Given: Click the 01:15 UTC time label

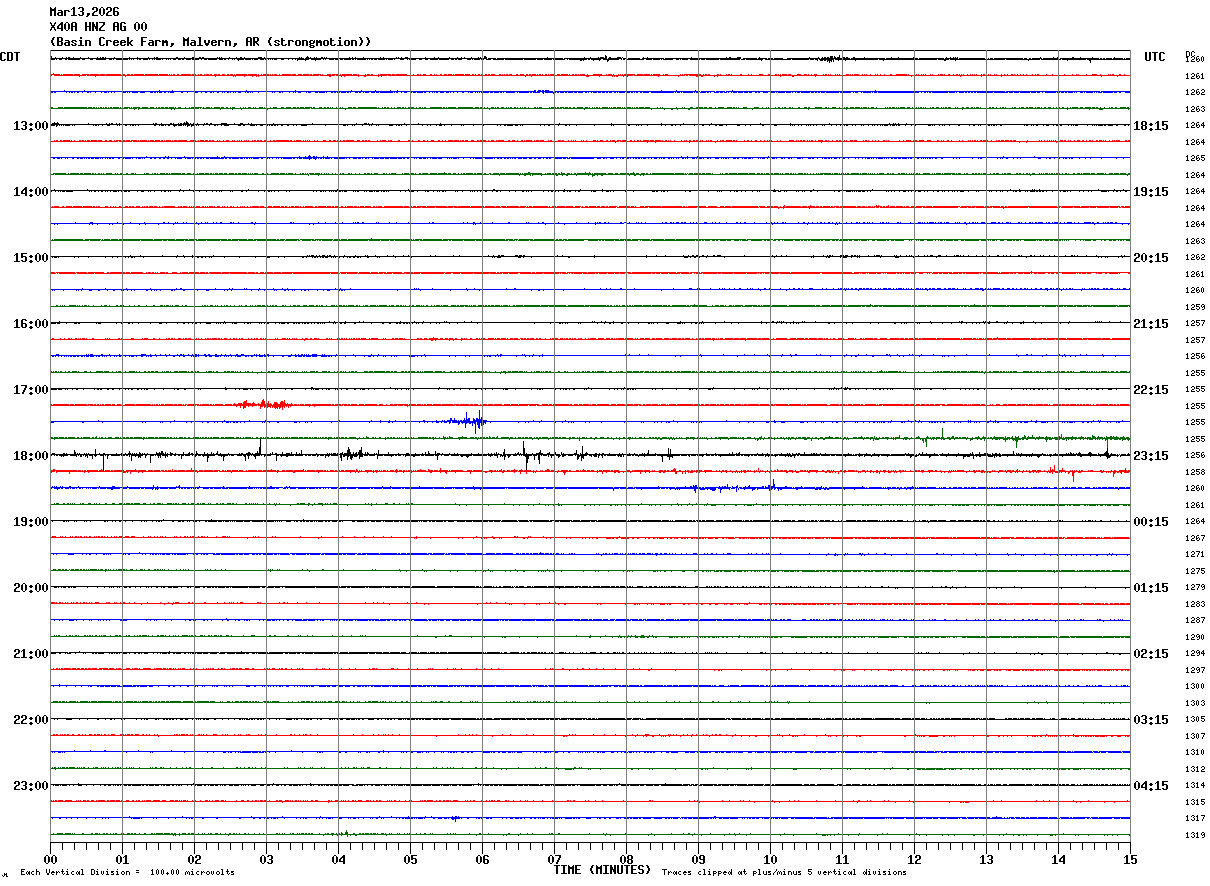Looking at the screenshot, I should click(x=1151, y=588).
